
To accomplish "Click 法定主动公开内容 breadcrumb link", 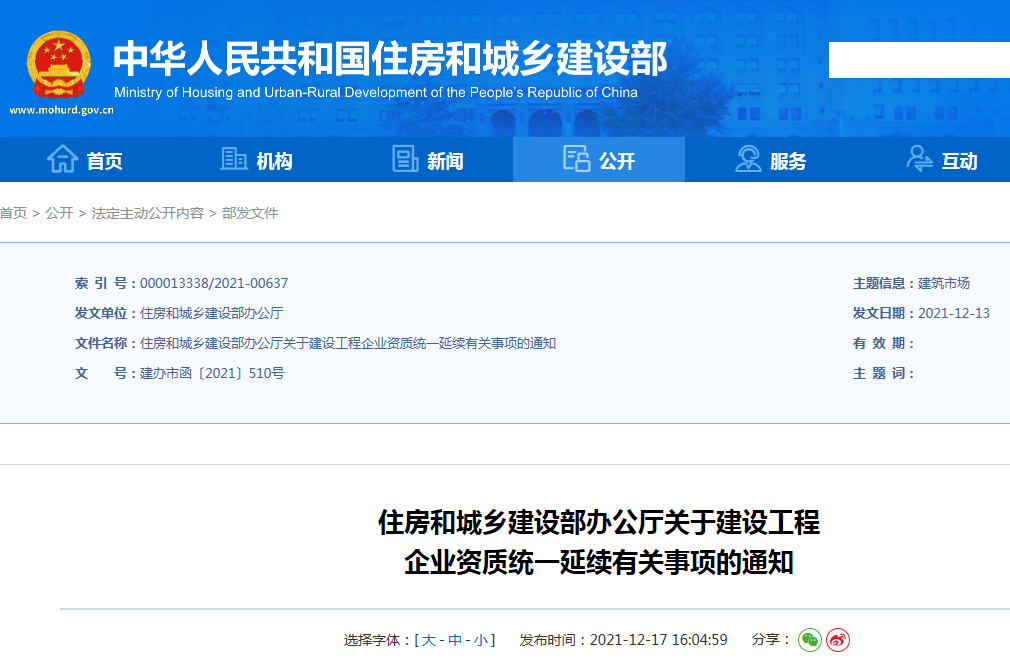I will tap(148, 213).
